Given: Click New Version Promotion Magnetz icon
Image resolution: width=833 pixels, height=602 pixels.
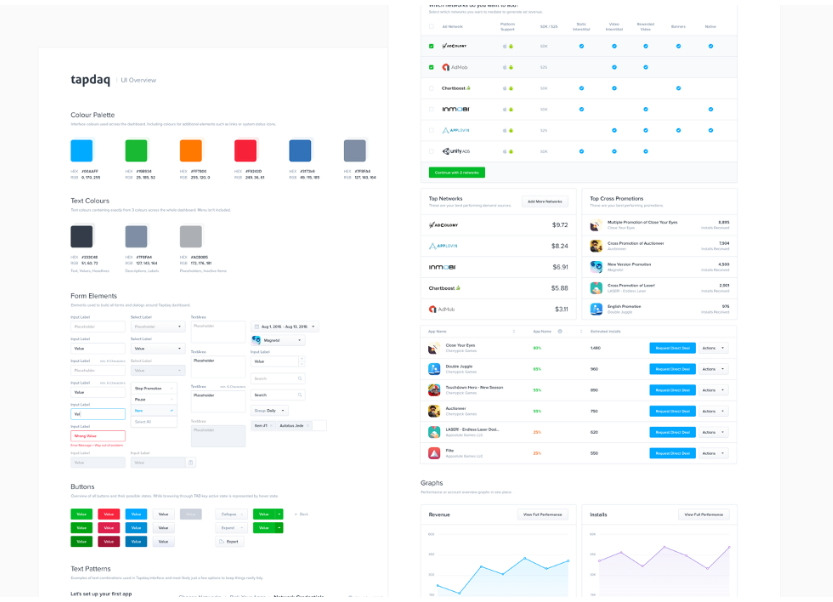Looking at the screenshot, I should pyautogui.click(x=596, y=267).
